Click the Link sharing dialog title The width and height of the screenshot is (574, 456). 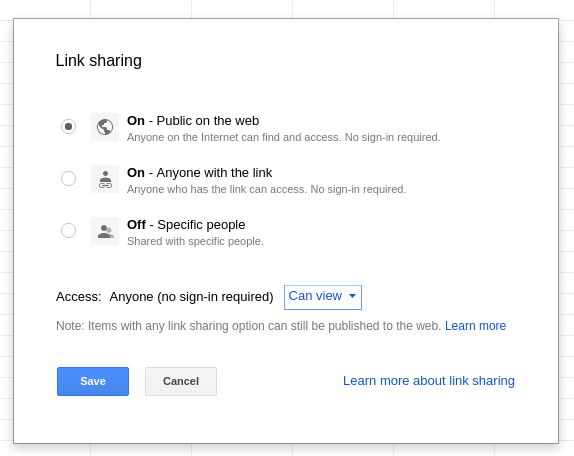click(x=98, y=60)
